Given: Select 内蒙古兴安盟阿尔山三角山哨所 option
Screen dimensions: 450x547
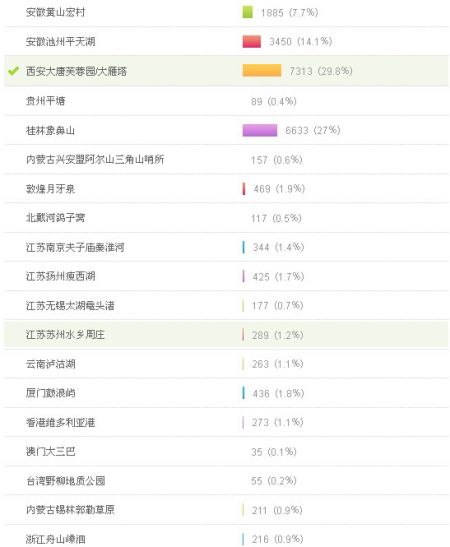Looking at the screenshot, I should (x=226, y=159).
